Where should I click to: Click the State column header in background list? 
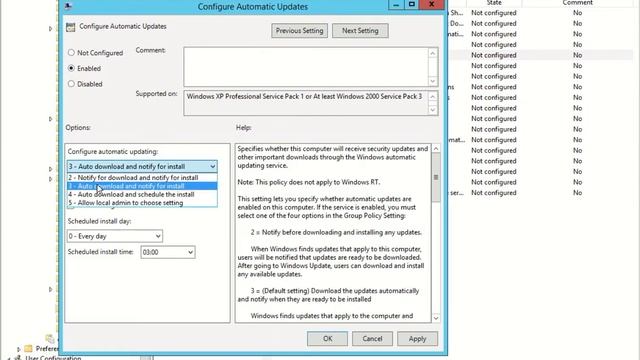[x=494, y=3]
